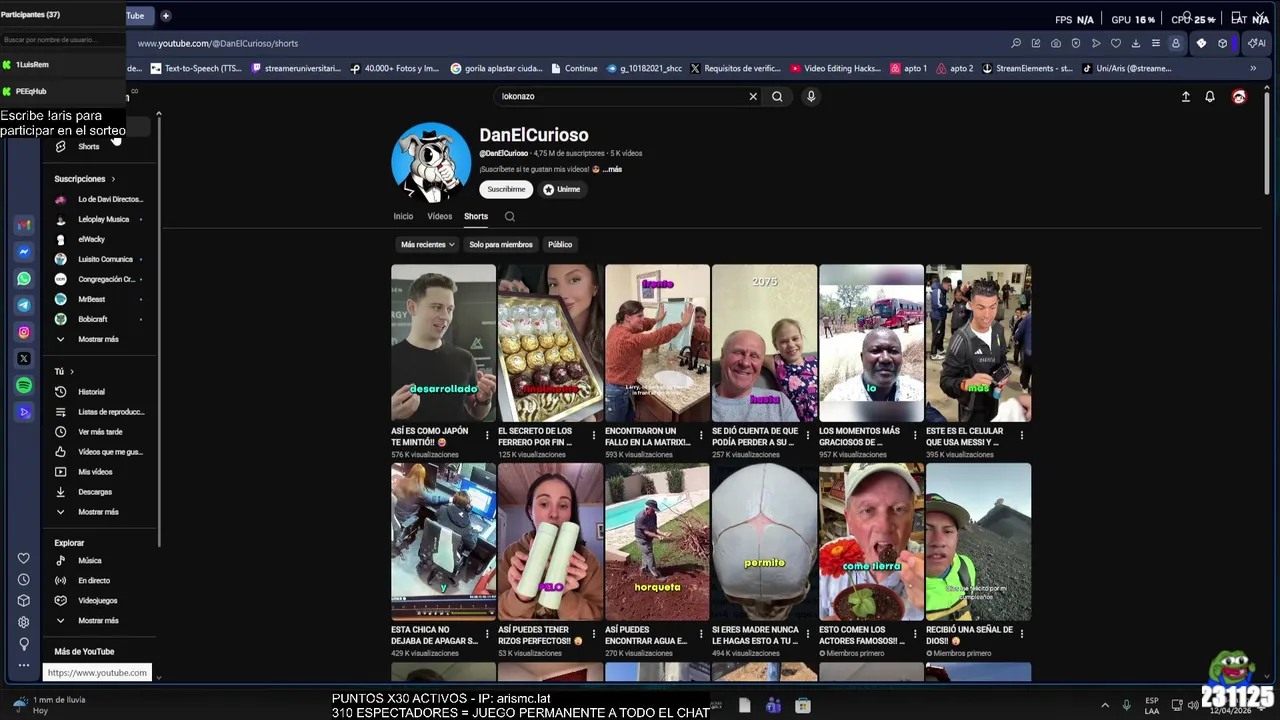Open browser history clock icon in the sidebar

pyautogui.click(x=24, y=580)
